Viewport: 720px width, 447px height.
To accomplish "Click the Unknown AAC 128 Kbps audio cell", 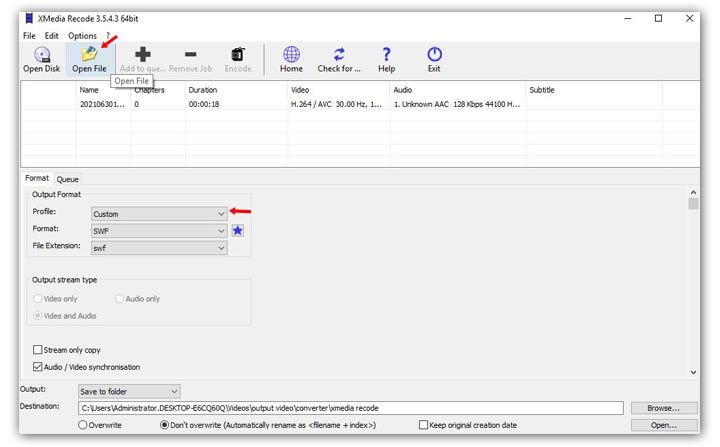I will tap(457, 104).
